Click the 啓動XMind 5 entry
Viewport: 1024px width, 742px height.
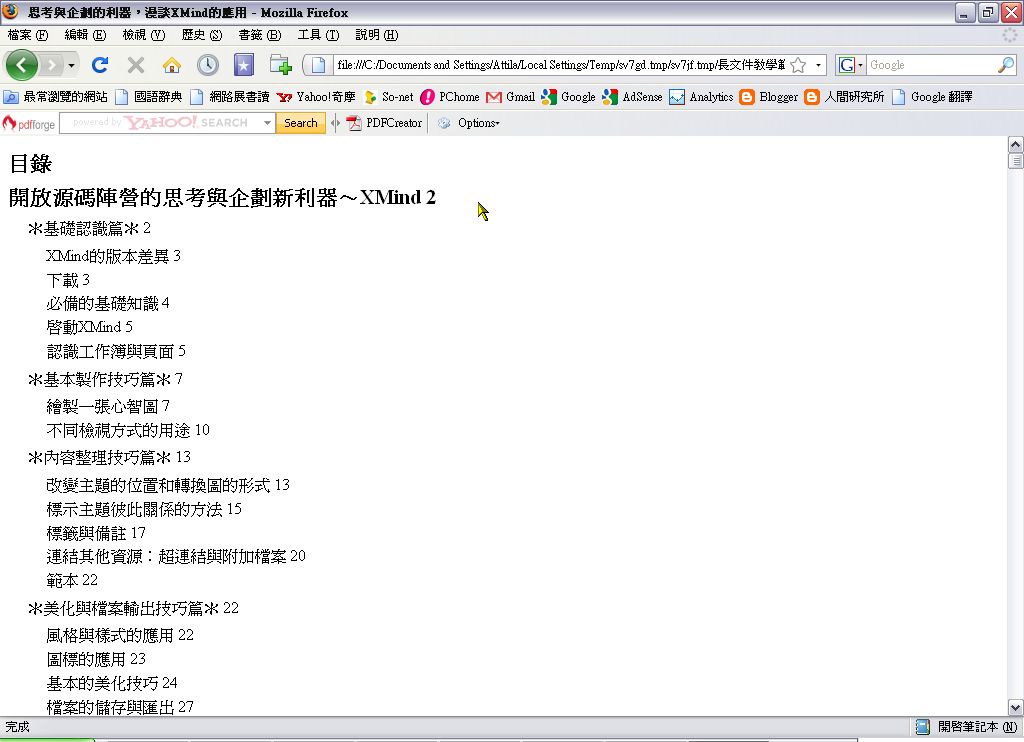coord(89,327)
